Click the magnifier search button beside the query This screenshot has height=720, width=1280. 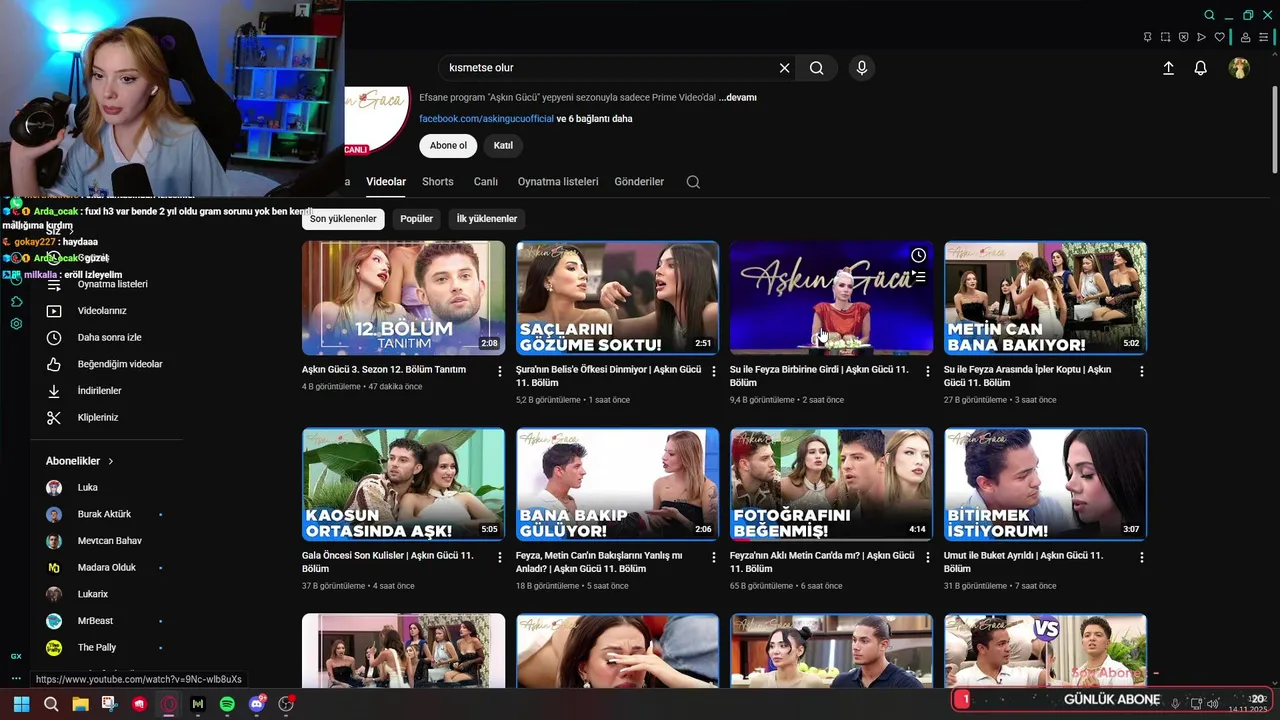pyautogui.click(x=817, y=68)
